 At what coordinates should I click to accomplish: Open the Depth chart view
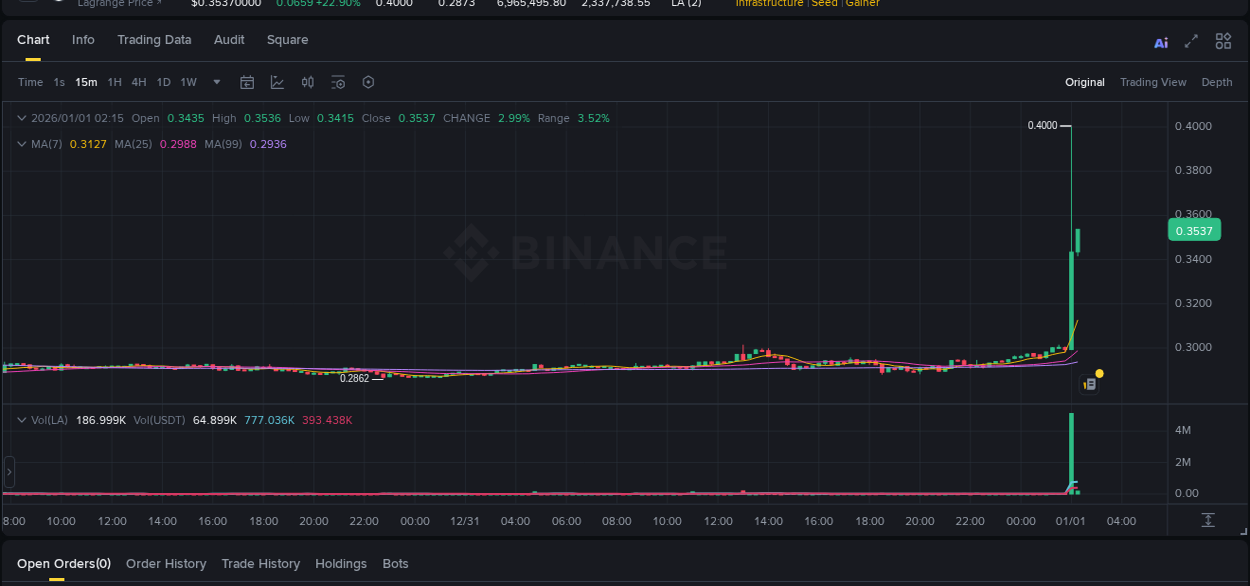[1217, 82]
